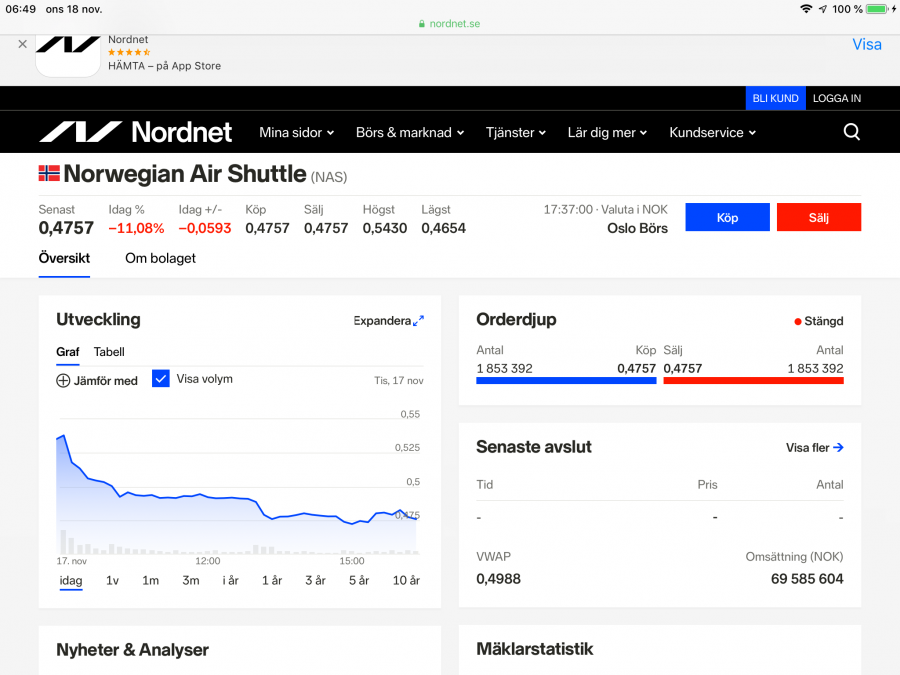Click the Expandera arrows icon

click(418, 321)
